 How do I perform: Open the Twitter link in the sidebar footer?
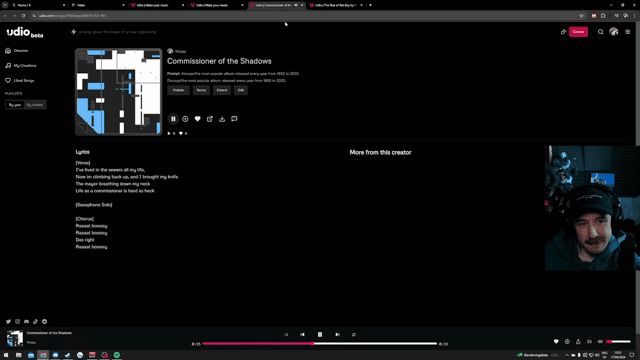pos(8,322)
